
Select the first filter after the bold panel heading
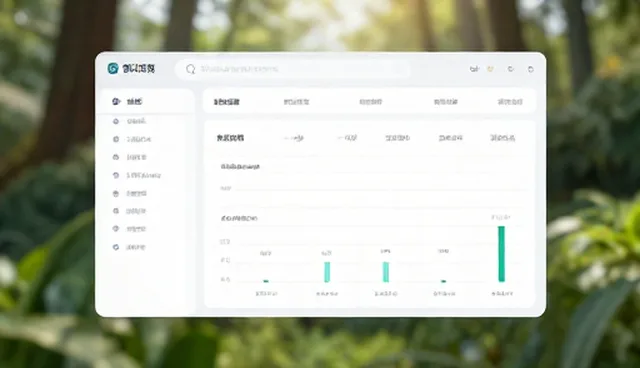[x=293, y=138]
